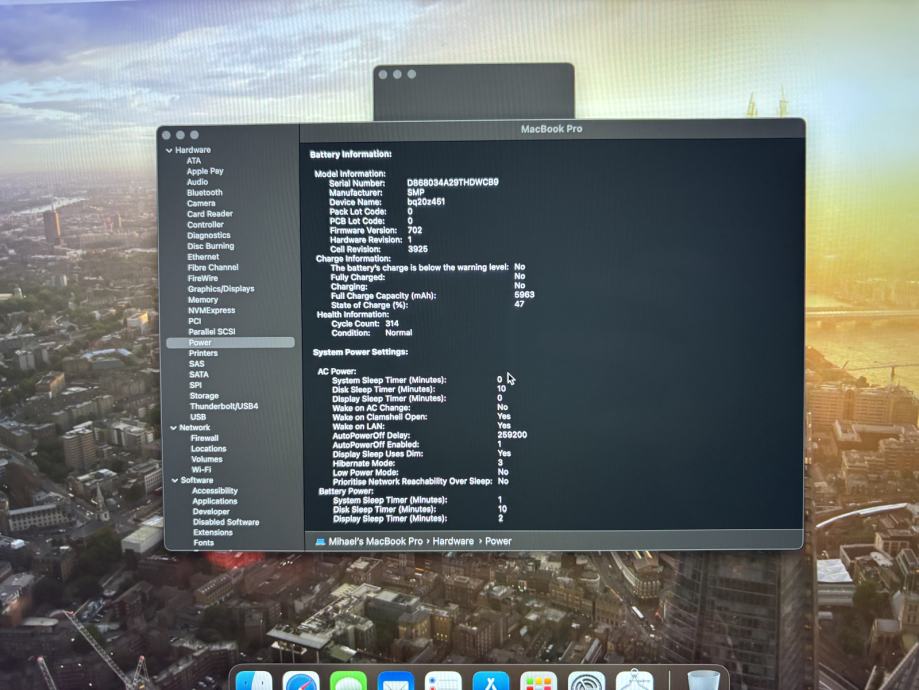Select Wi-Fi under Network
This screenshot has height=690, width=919.
tap(201, 470)
